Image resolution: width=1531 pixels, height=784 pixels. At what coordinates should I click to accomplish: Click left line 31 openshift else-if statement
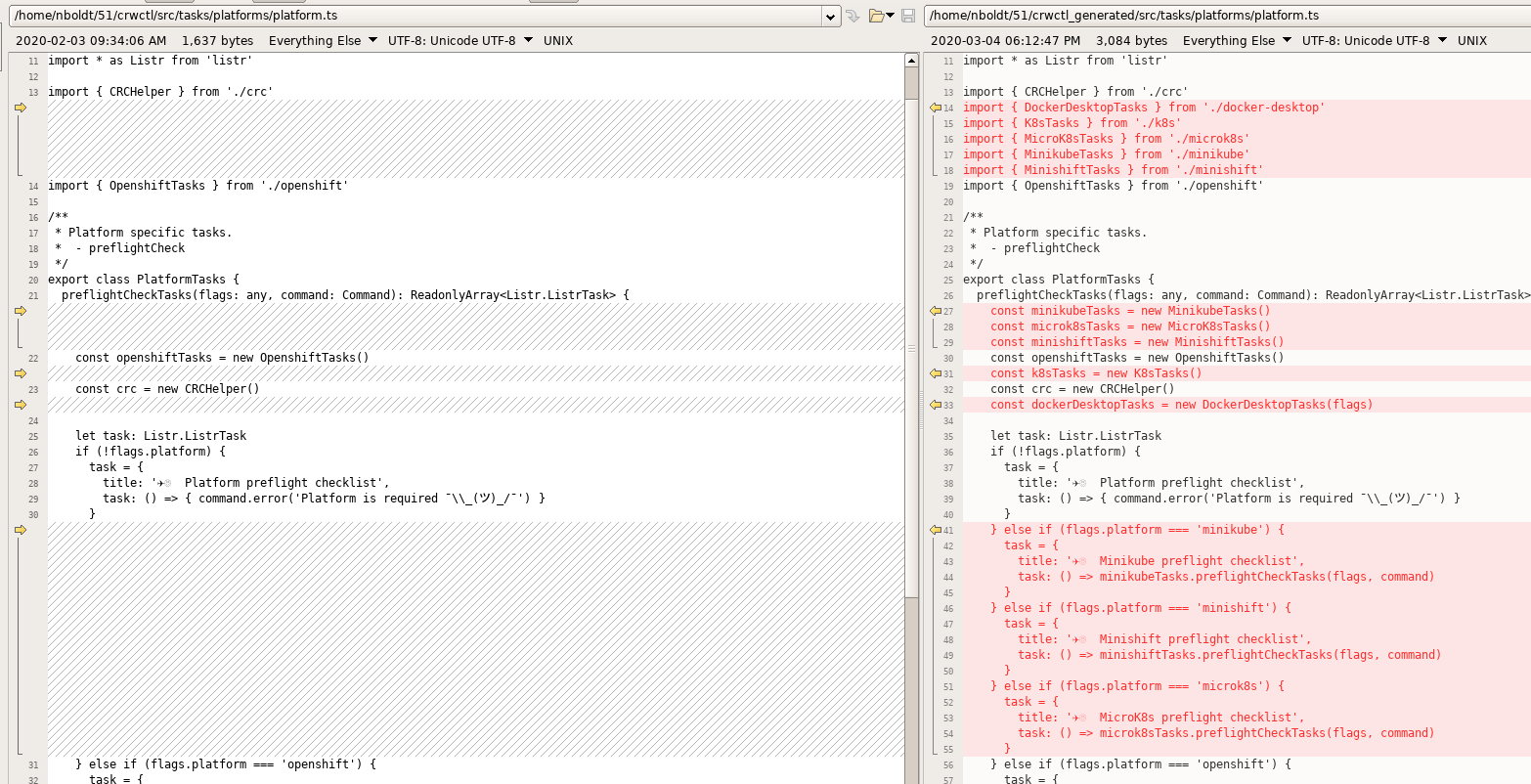coord(226,764)
